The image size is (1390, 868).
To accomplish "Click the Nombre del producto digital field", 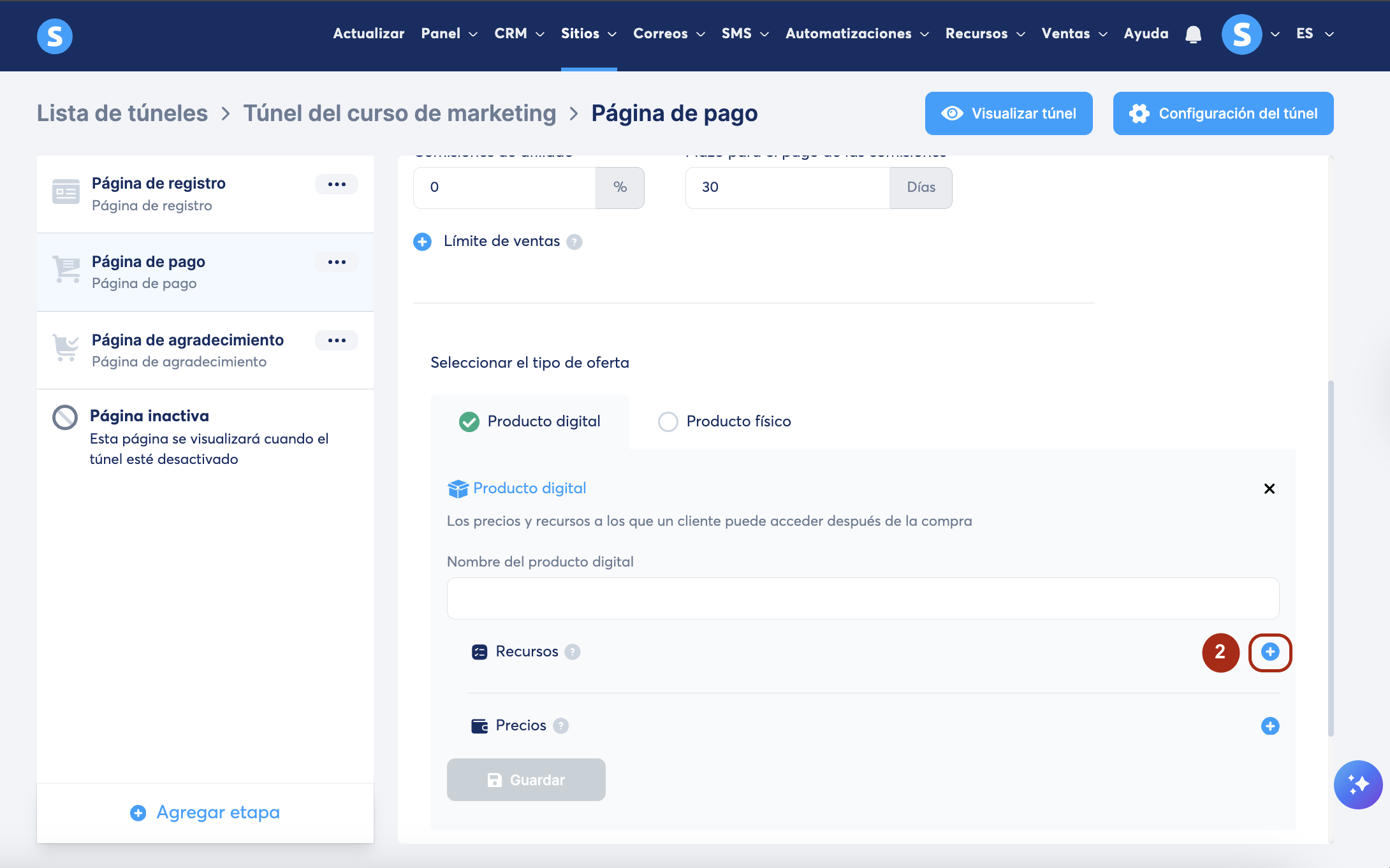I will pos(863,598).
